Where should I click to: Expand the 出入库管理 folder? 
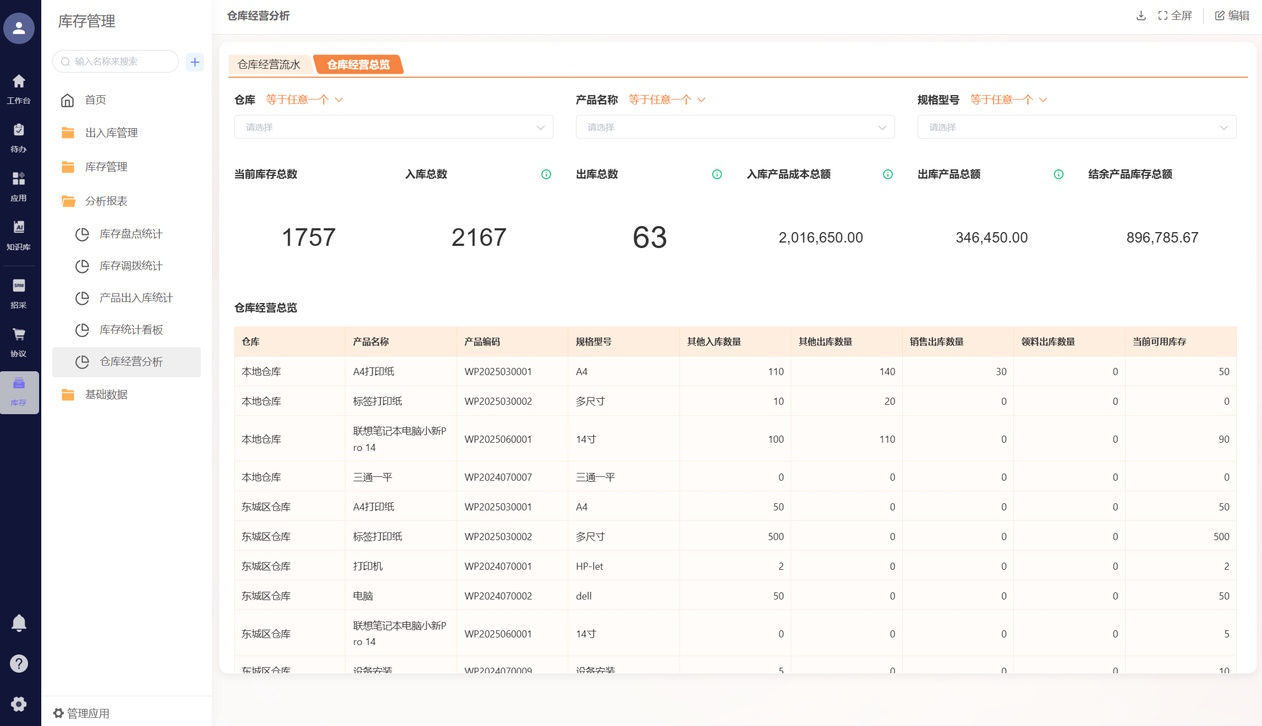click(111, 133)
